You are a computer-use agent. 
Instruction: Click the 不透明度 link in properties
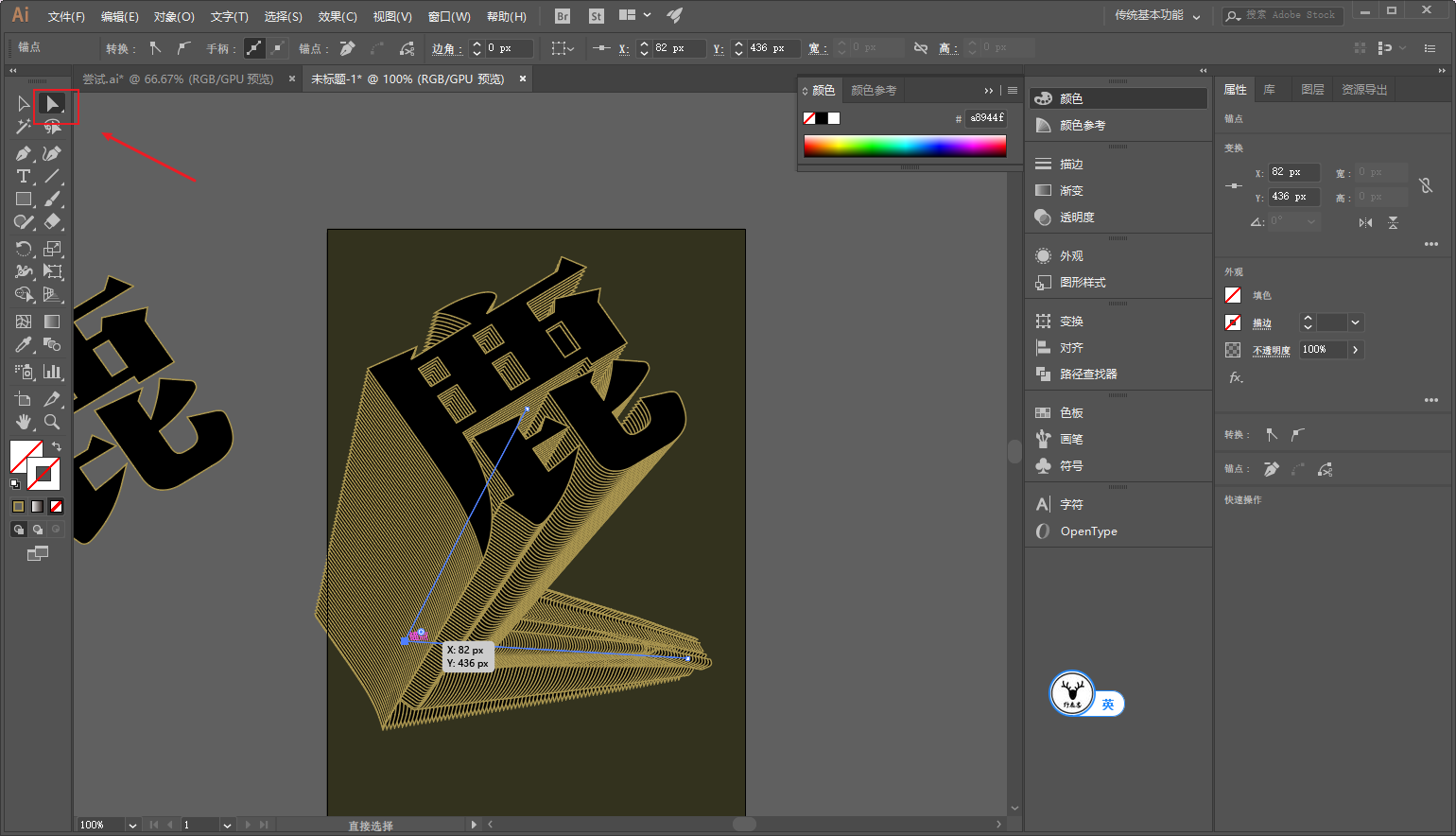pos(1272,350)
